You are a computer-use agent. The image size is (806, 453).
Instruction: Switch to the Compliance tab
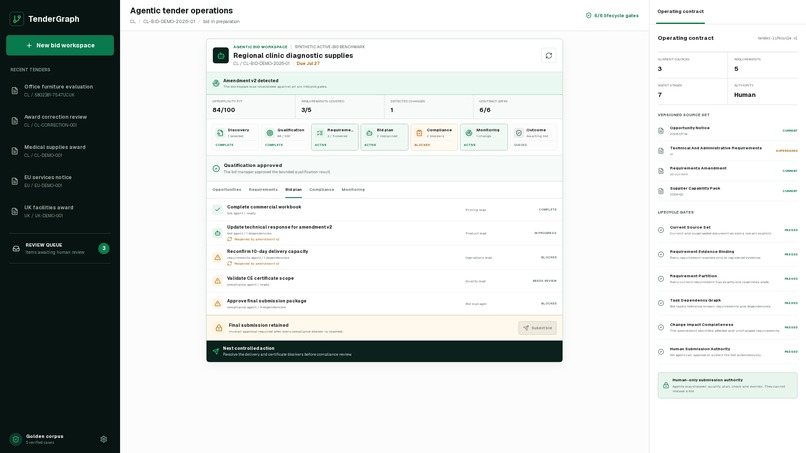[x=322, y=190]
